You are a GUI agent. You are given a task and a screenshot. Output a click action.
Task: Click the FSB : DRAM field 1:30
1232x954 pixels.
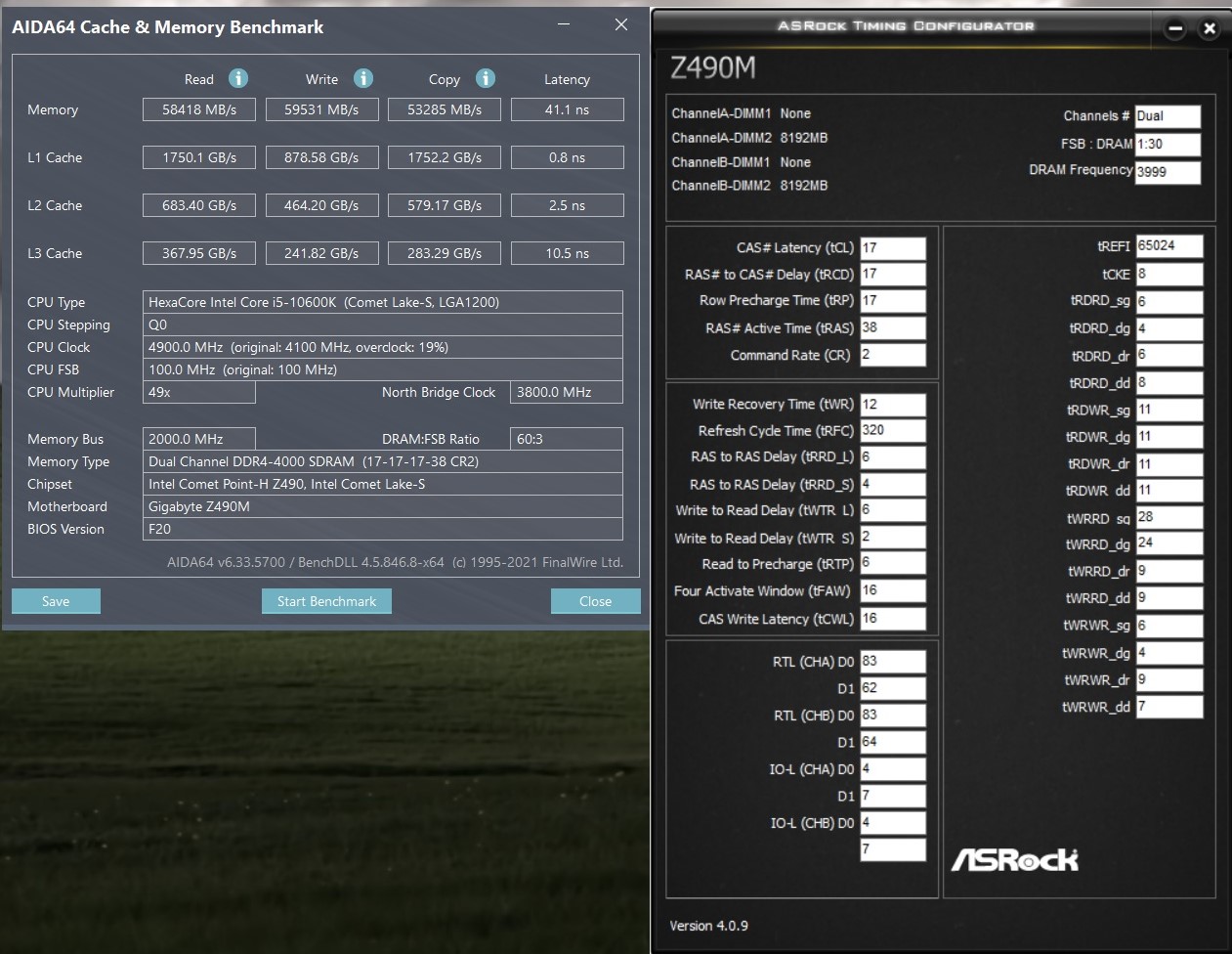pyautogui.click(x=1168, y=144)
